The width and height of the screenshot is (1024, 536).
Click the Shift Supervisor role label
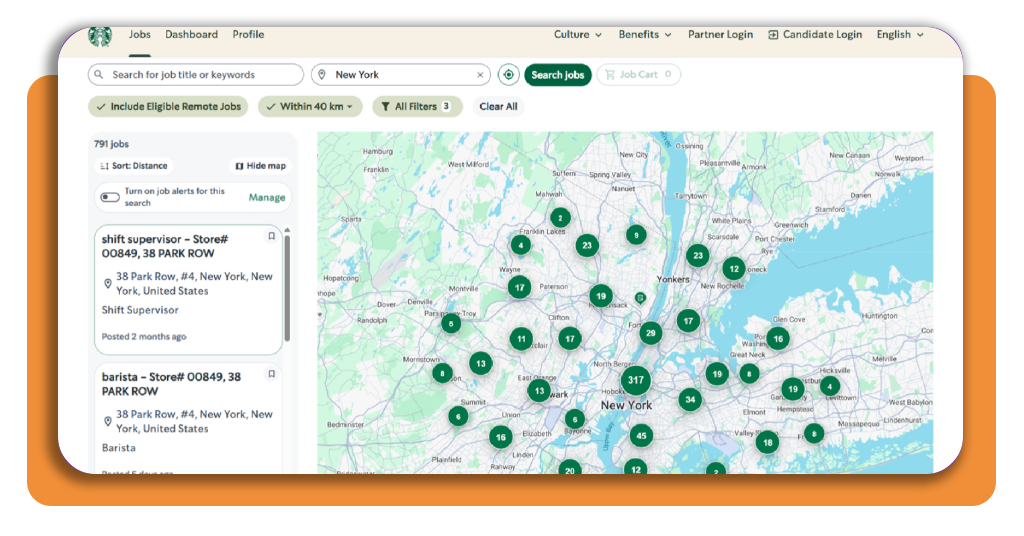pyautogui.click(x=140, y=310)
